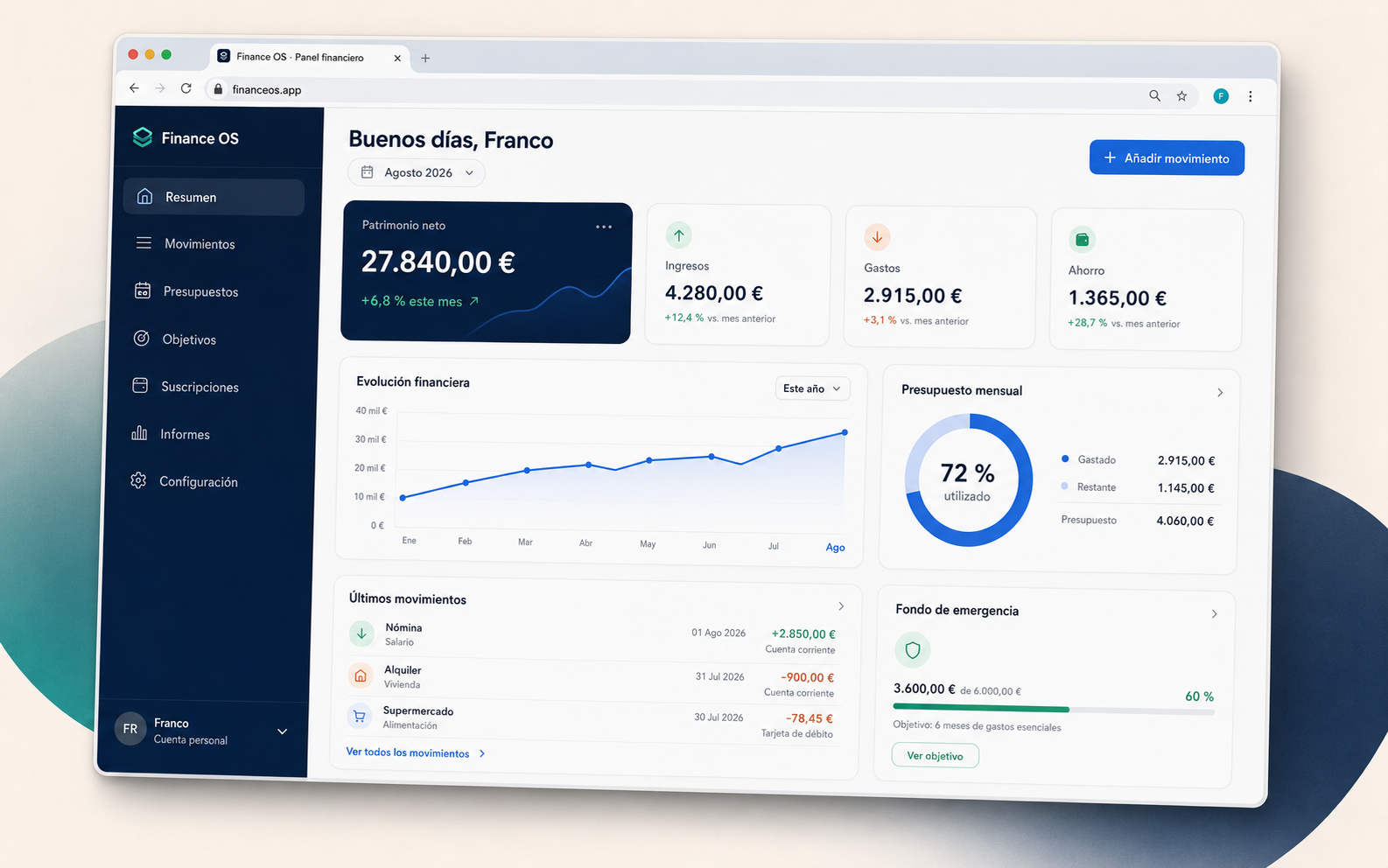Open the Resumen section in the sidebar
The image size is (1388, 868).
coord(214,197)
